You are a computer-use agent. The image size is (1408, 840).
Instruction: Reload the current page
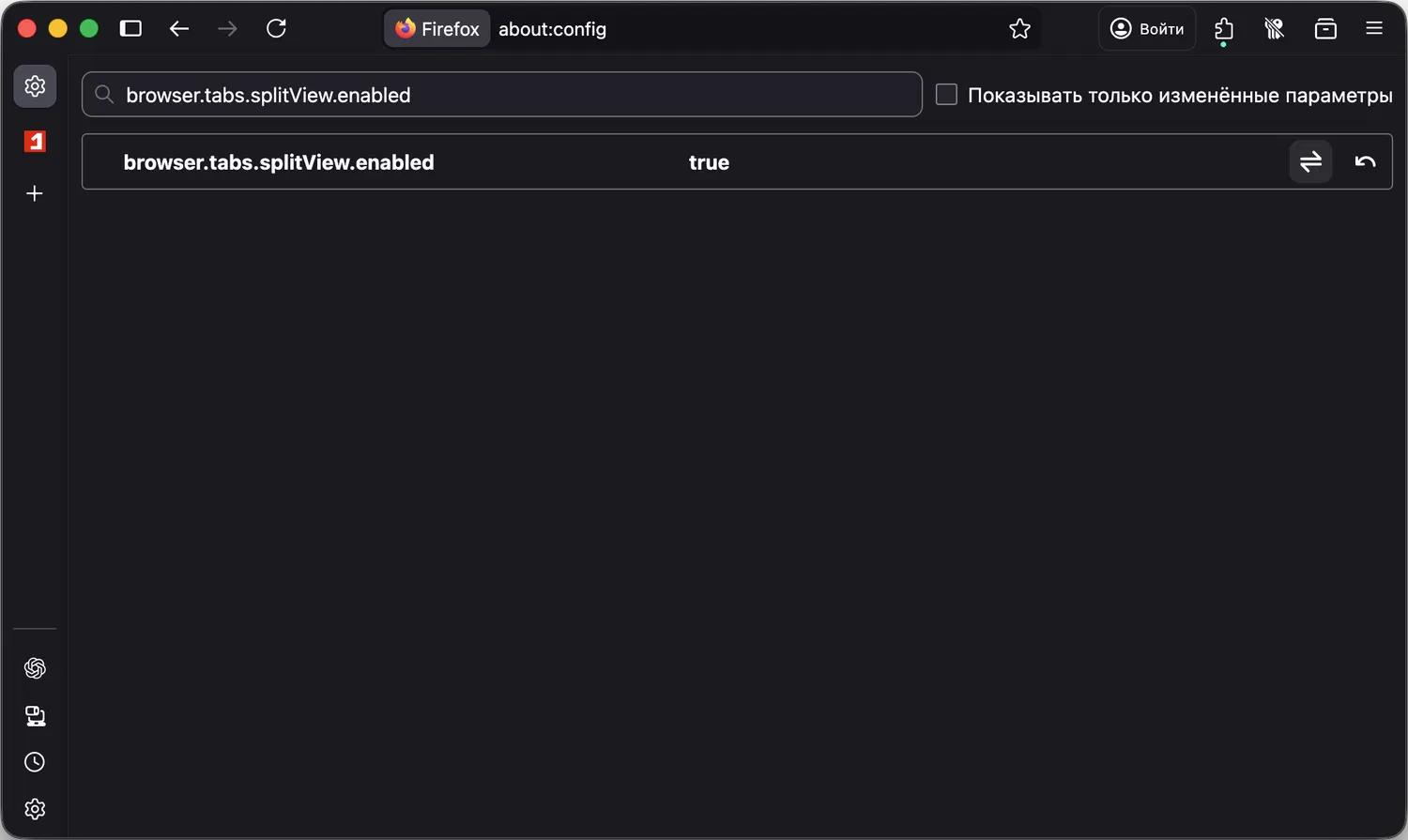point(276,29)
